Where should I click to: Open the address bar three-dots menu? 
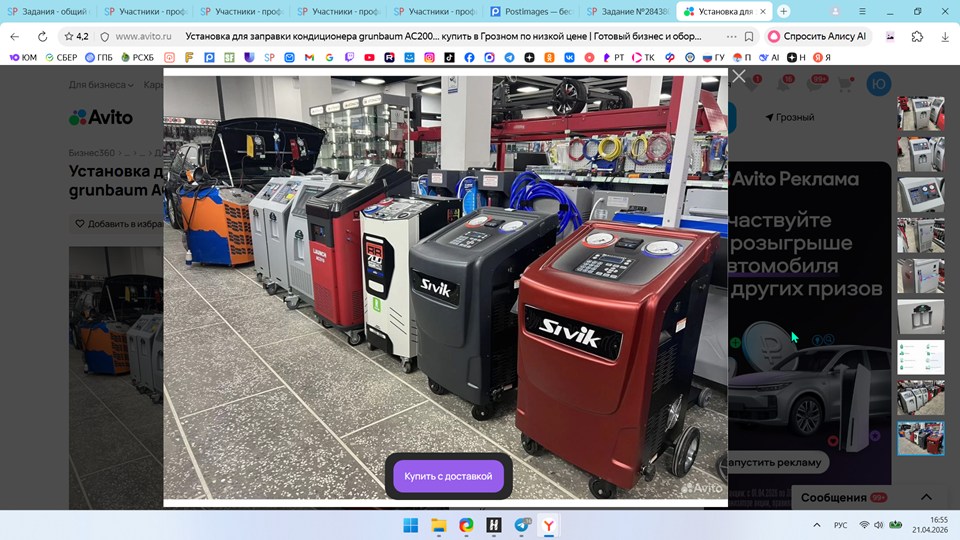(x=731, y=37)
